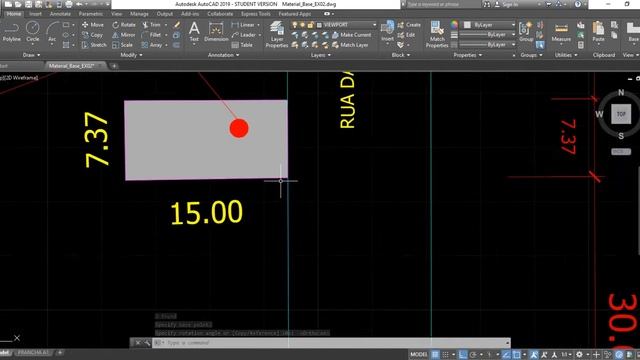Expand the Block panel dropdown
The height and width of the screenshot is (360, 640).
(401, 55)
